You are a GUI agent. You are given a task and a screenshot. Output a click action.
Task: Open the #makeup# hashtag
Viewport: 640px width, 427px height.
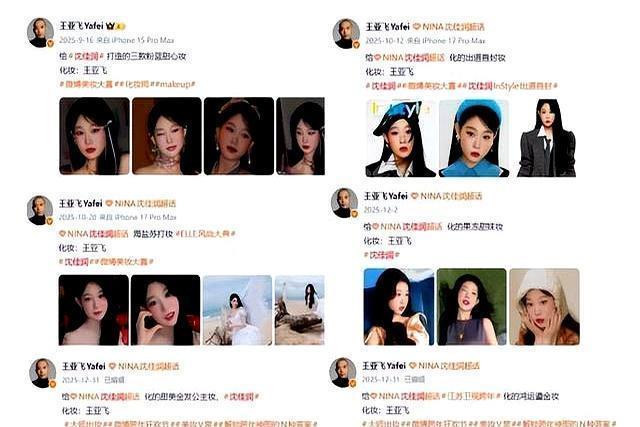(x=173, y=84)
